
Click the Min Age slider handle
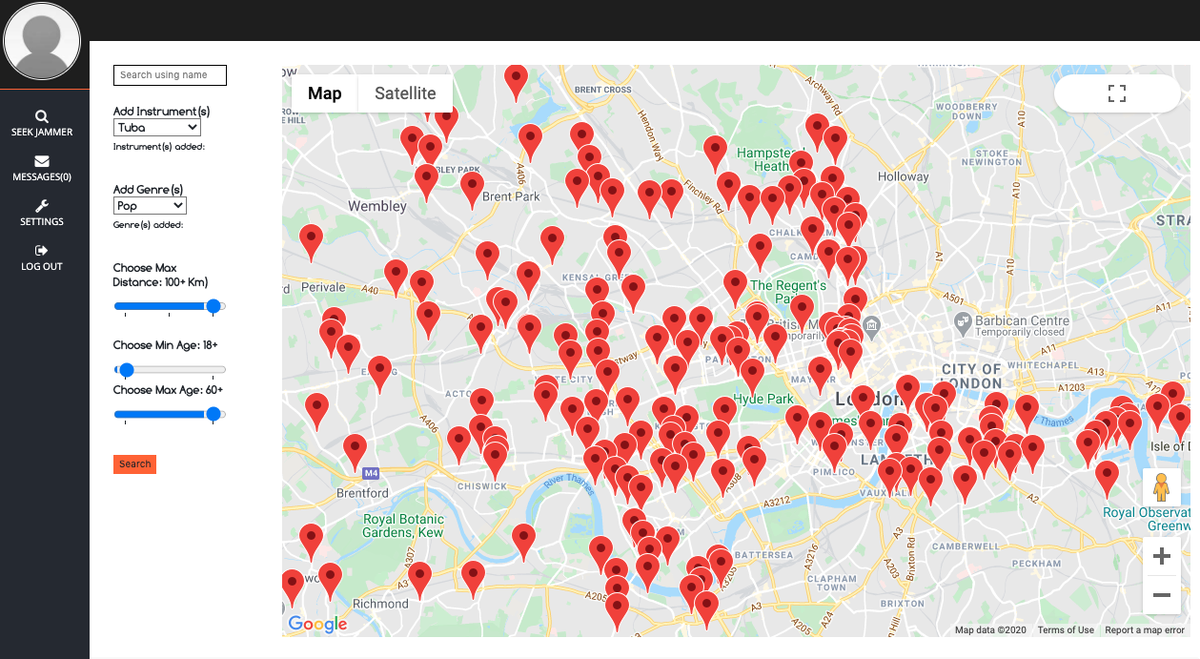click(x=126, y=370)
